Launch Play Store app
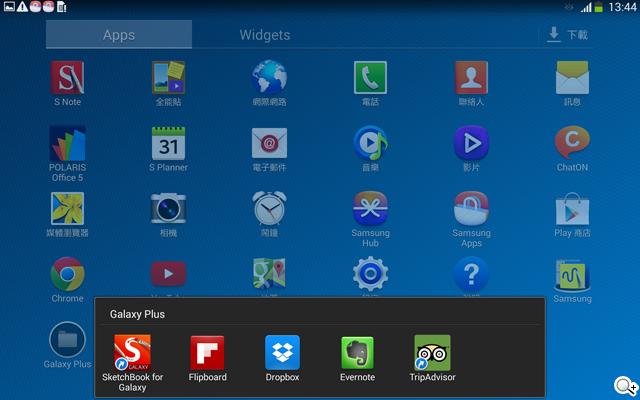The height and width of the screenshot is (400, 640). tap(572, 209)
